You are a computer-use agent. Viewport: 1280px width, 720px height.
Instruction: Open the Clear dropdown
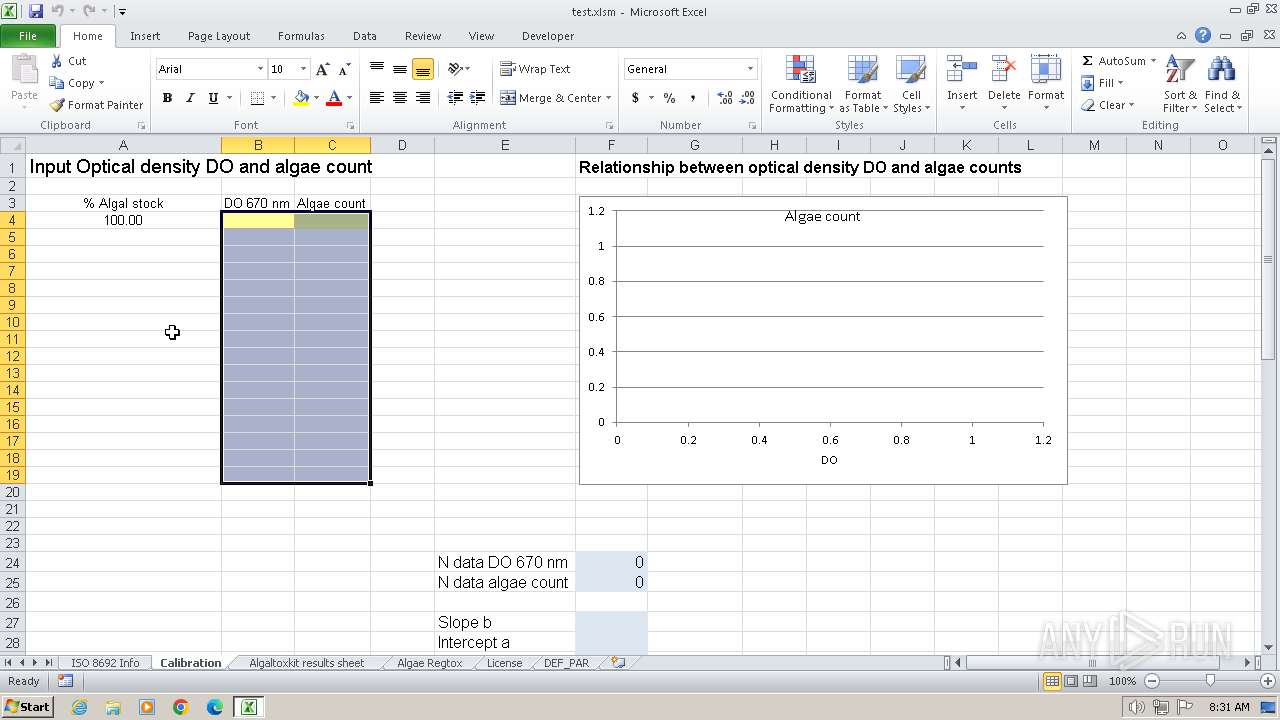(1107, 105)
